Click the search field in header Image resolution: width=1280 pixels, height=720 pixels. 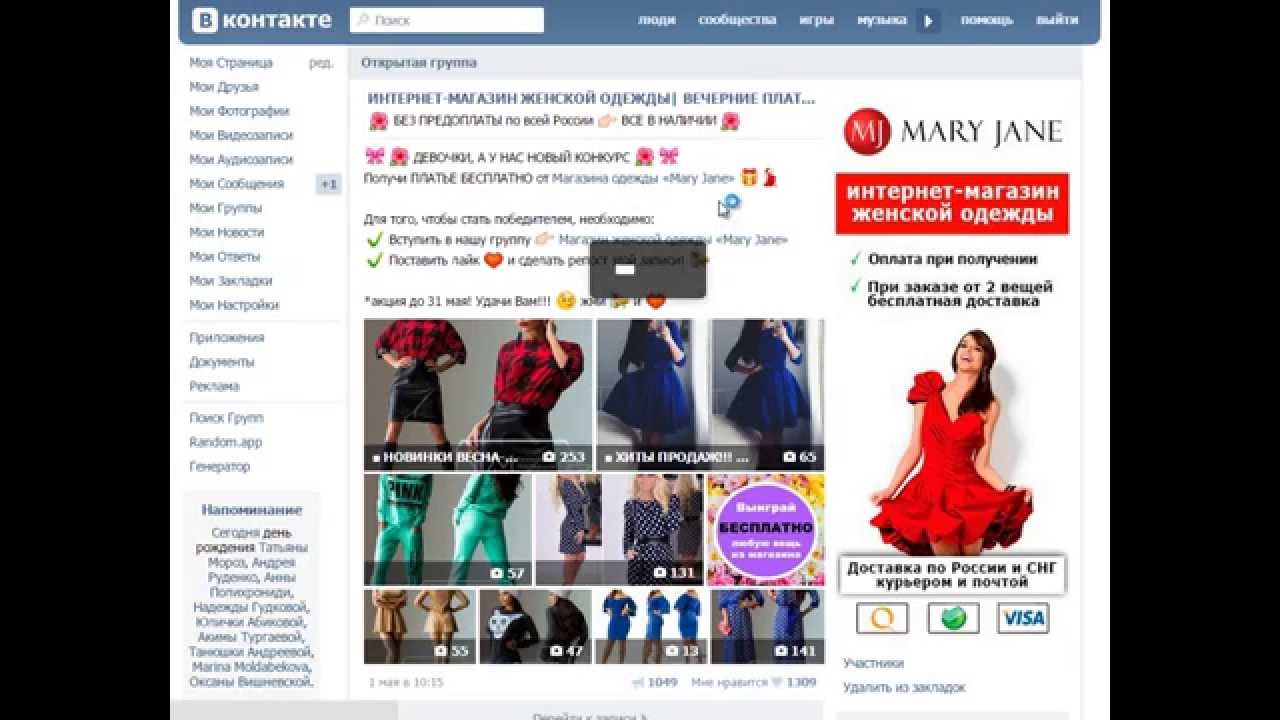(447, 20)
